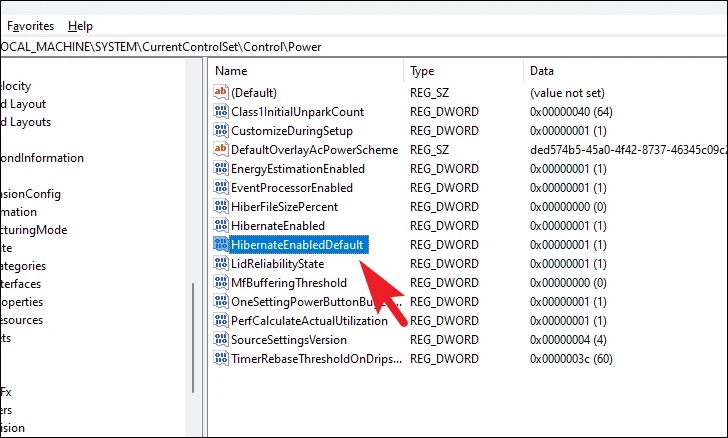The height and width of the screenshot is (438, 728).
Task: Click the Class1InitialUnparkCount DWORD icon
Action: click(x=221, y=111)
